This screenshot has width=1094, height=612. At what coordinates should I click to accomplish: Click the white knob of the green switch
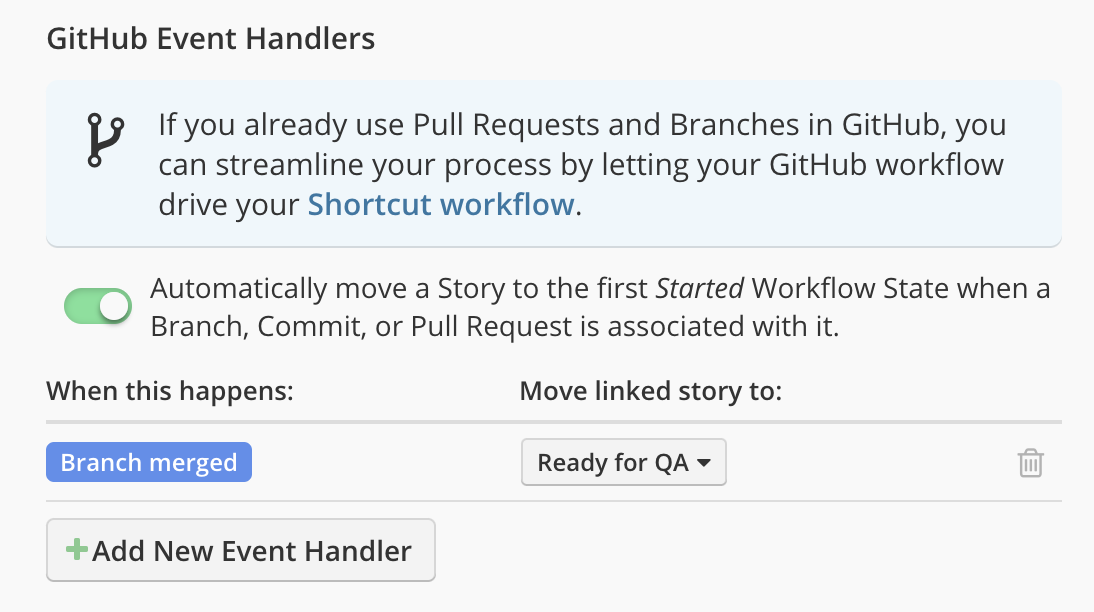pyautogui.click(x=115, y=306)
